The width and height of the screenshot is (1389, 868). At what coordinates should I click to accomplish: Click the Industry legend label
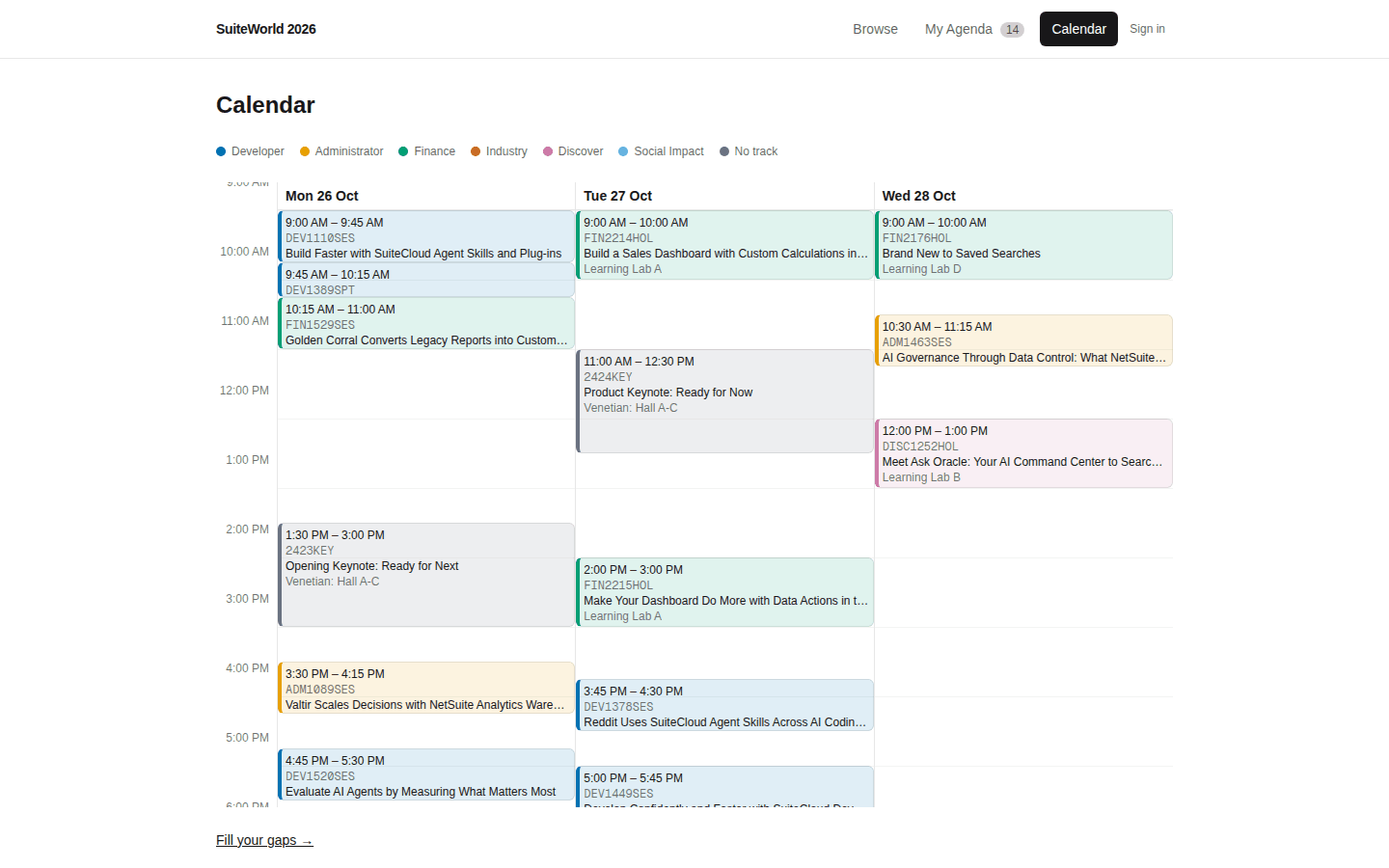506,151
